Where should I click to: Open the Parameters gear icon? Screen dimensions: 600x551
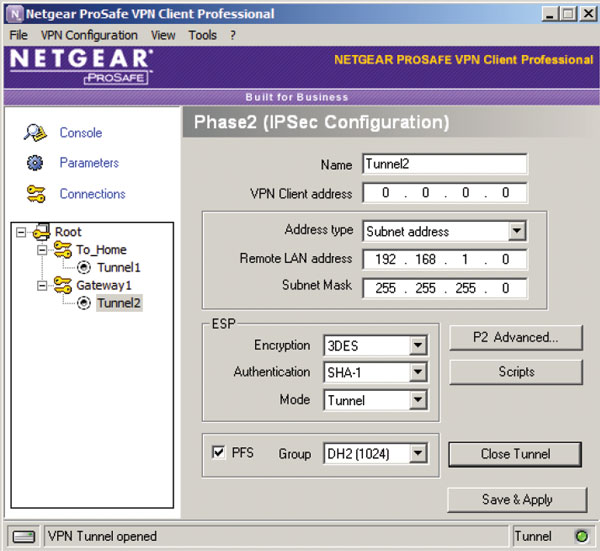(x=35, y=163)
